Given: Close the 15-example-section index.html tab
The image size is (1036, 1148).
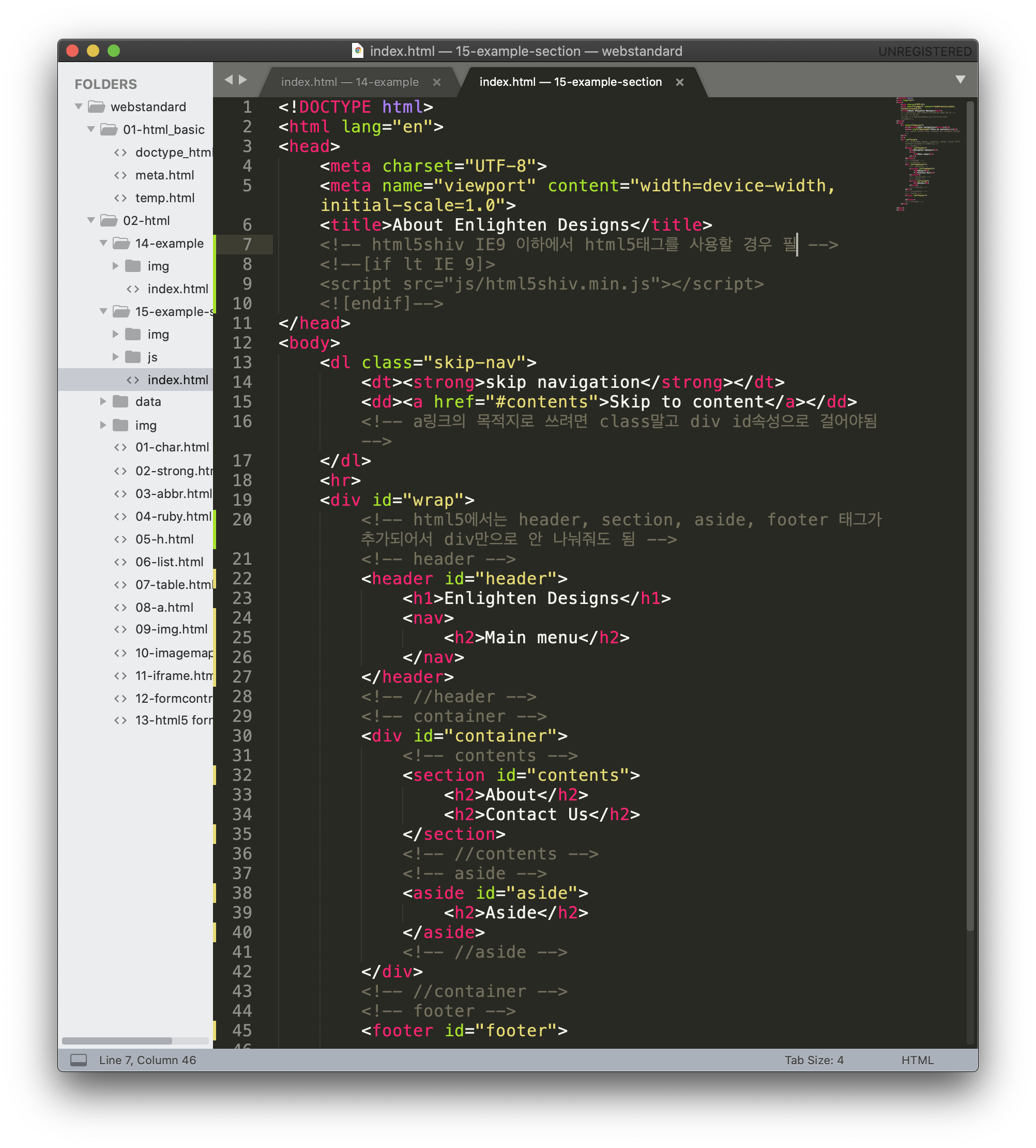Looking at the screenshot, I should 679,82.
